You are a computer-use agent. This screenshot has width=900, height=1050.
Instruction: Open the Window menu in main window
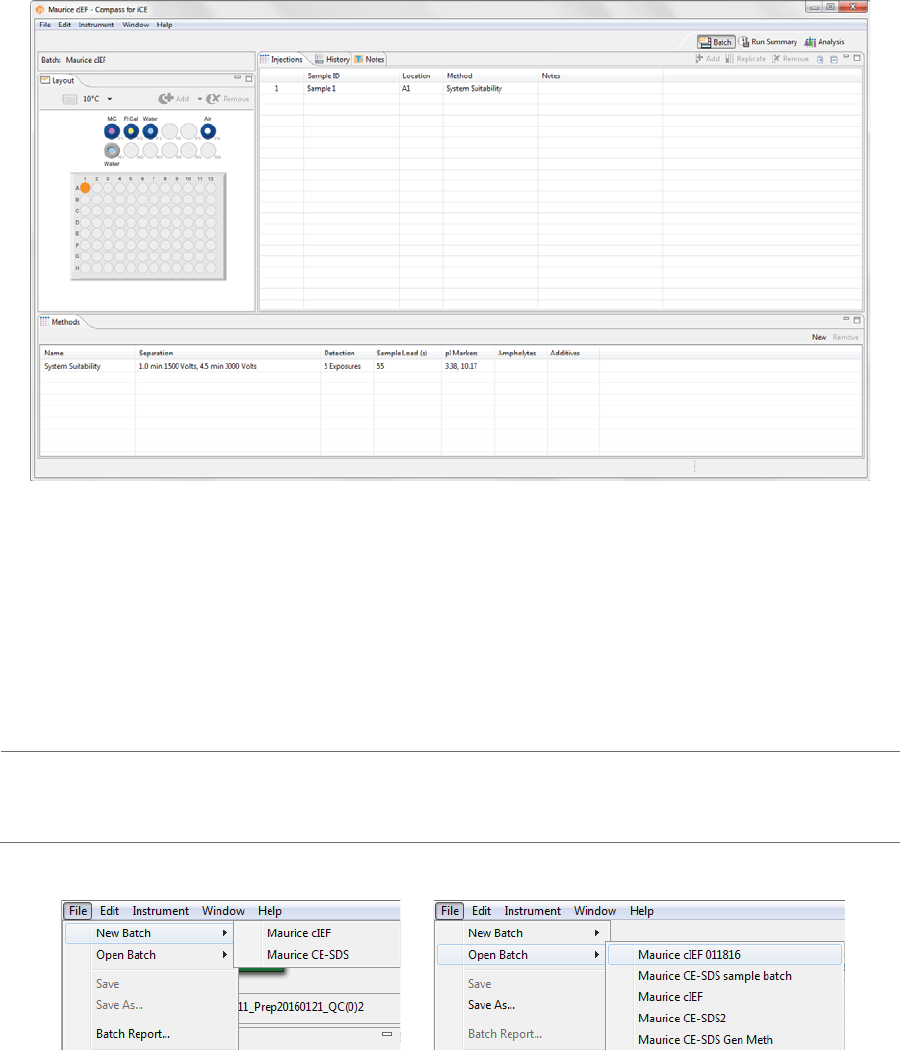click(135, 25)
